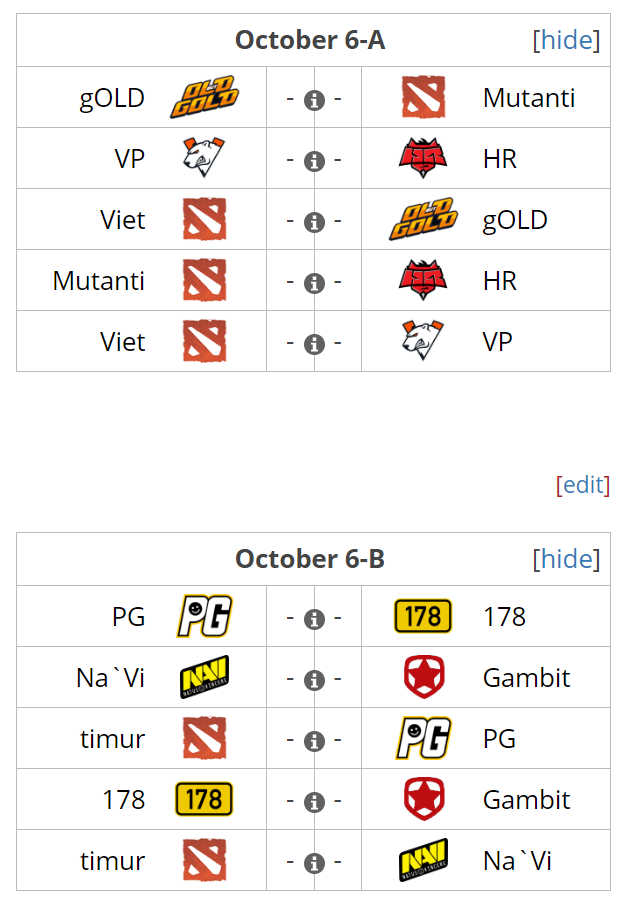Image resolution: width=627 pixels, height=909 pixels.
Task: Open the info popup for PG vs 178
Action: click(314, 619)
